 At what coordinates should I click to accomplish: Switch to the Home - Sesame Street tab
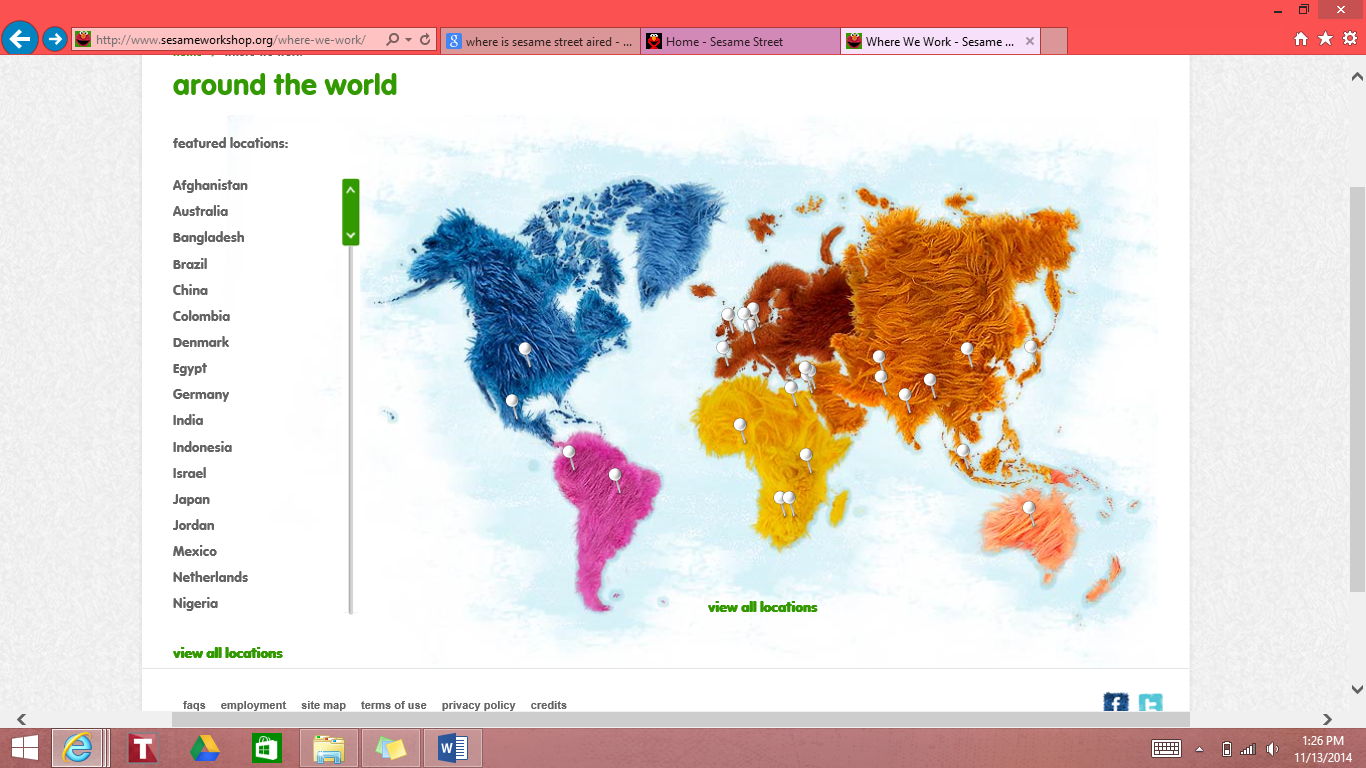coord(740,41)
